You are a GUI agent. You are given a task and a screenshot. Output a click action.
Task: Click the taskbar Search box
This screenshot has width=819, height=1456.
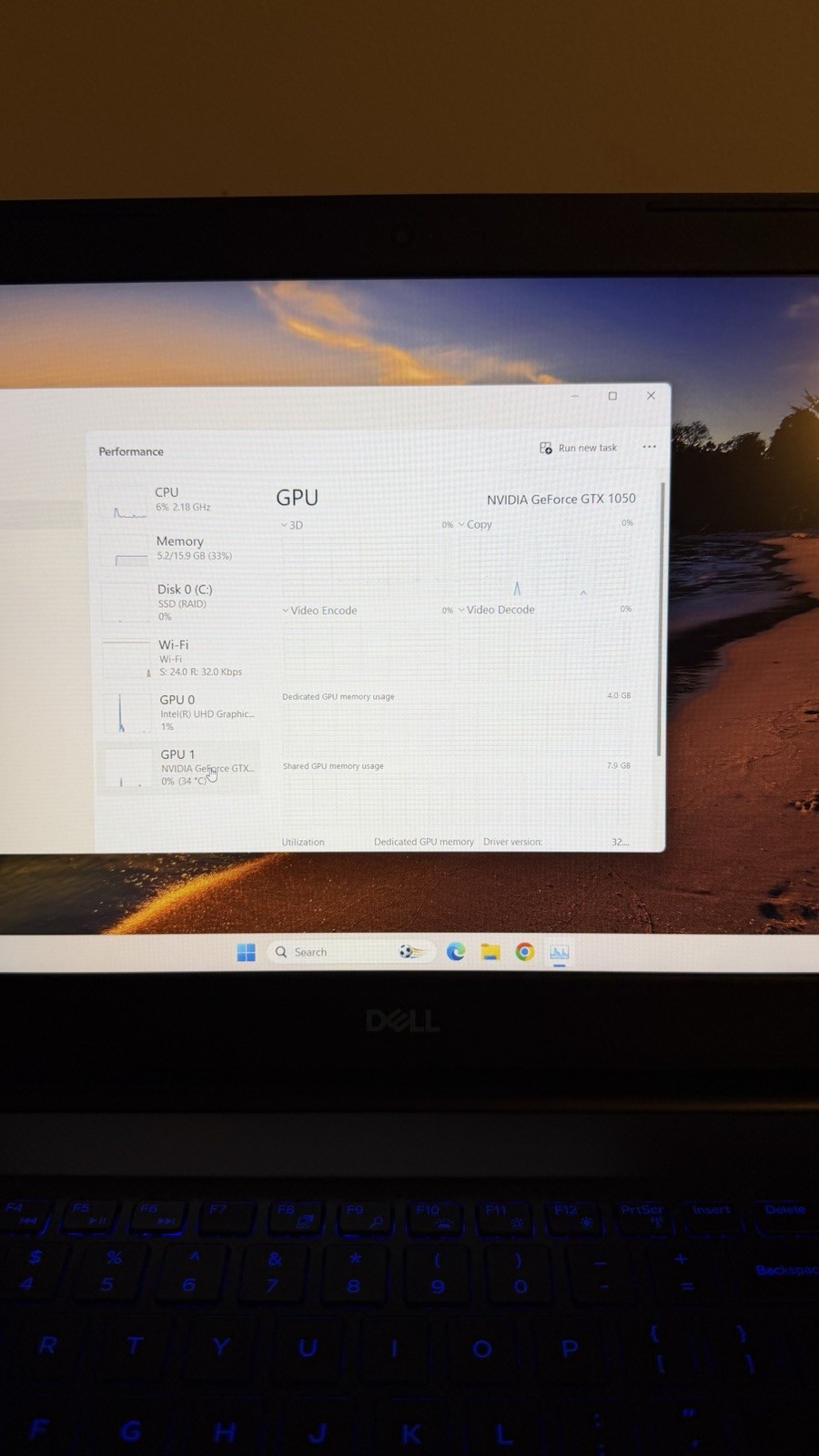349,952
